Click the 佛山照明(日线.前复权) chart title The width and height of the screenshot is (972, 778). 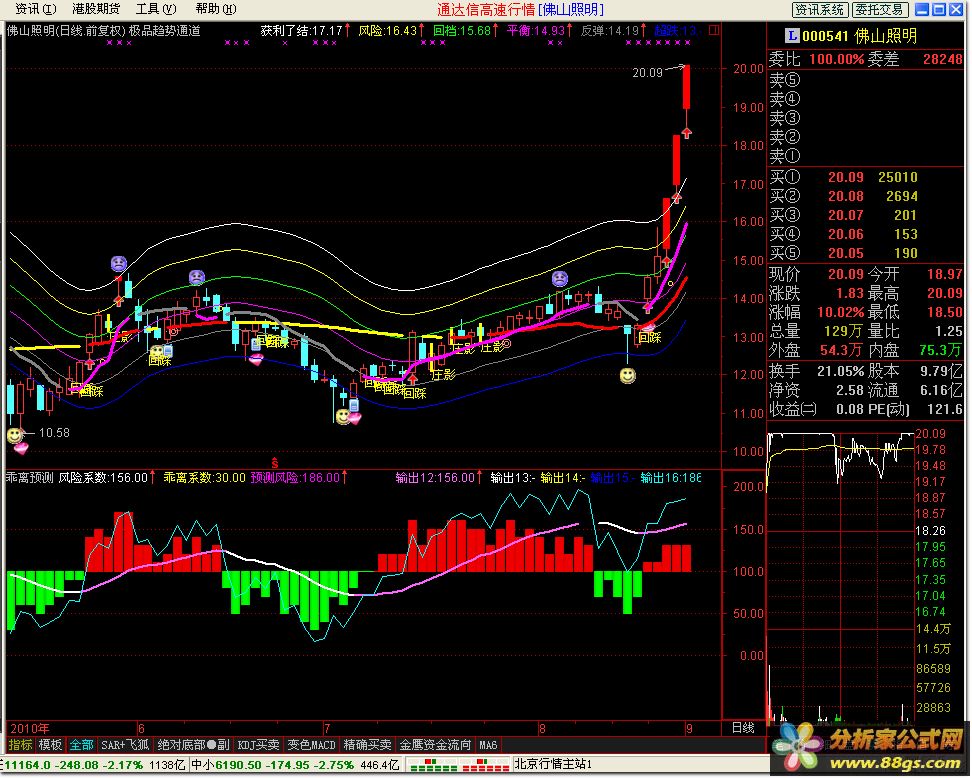[x=66, y=30]
